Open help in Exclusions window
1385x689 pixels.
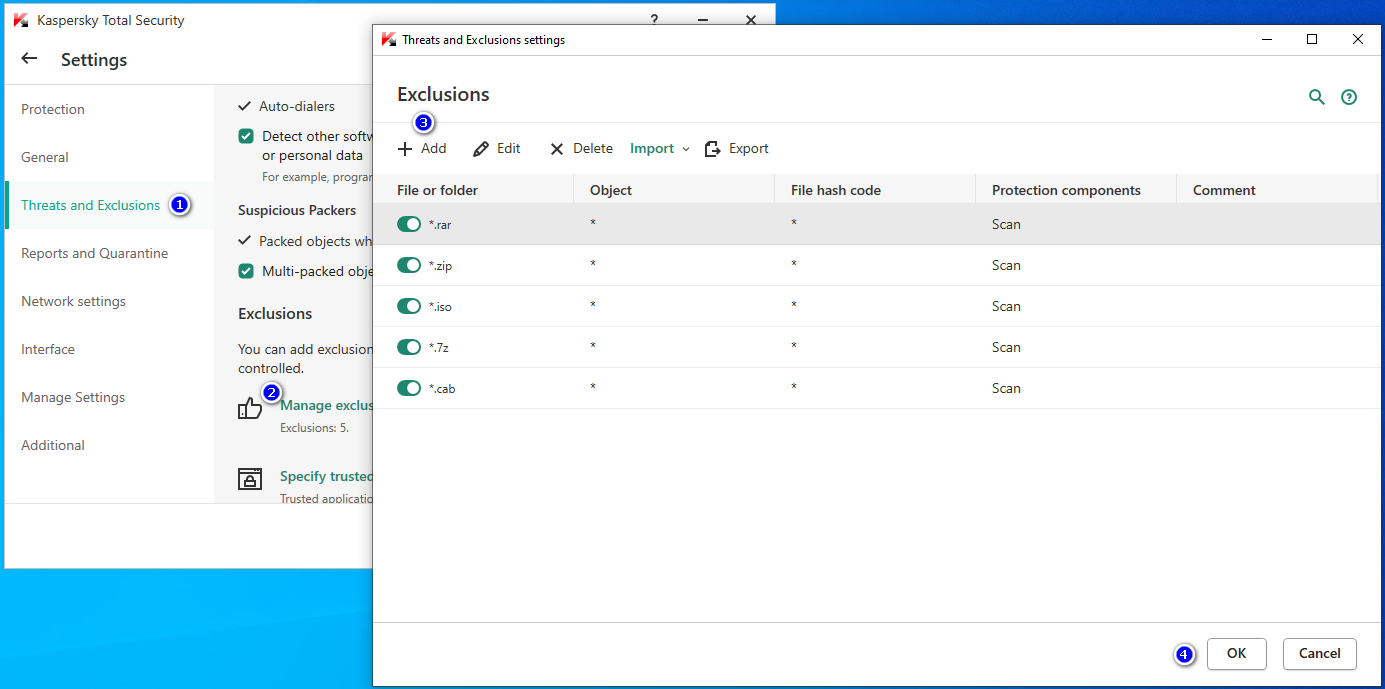coord(1349,97)
